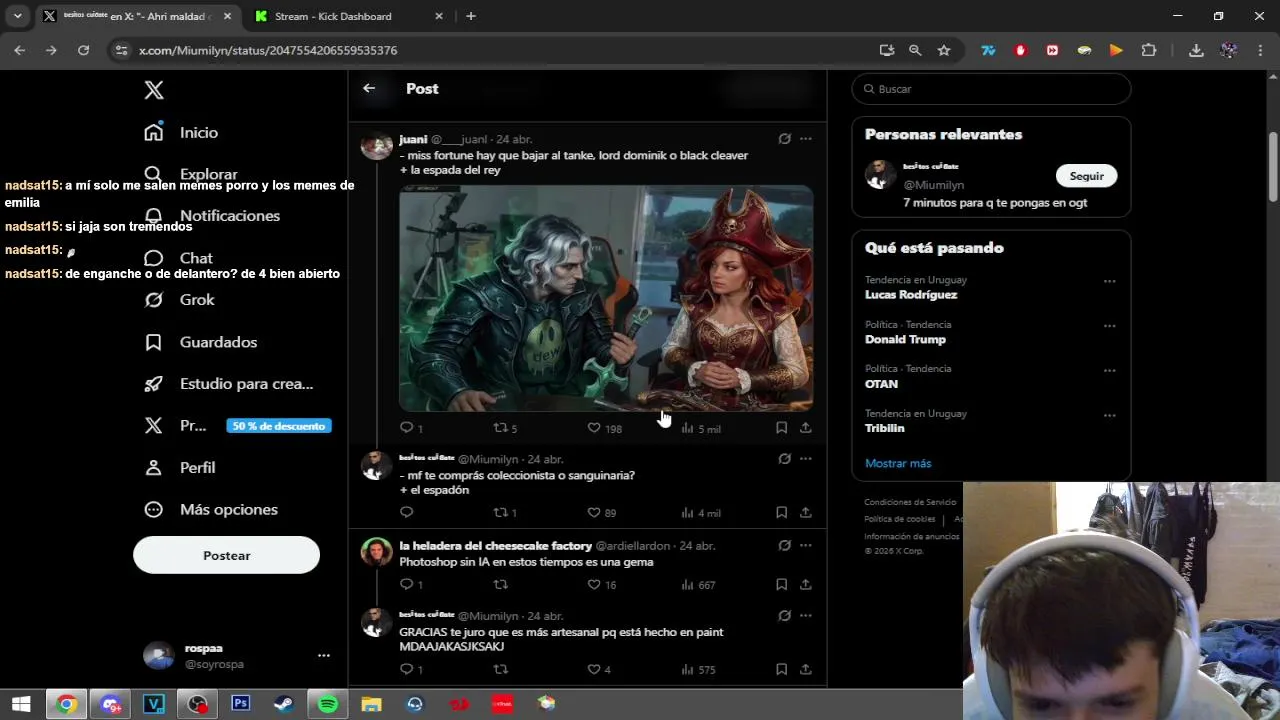Open a new browser tab
Screen dimensions: 1280x720
pos(471,16)
